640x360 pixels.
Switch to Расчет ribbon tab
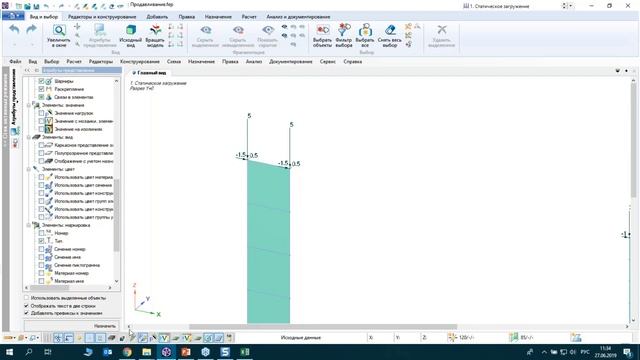(249, 17)
